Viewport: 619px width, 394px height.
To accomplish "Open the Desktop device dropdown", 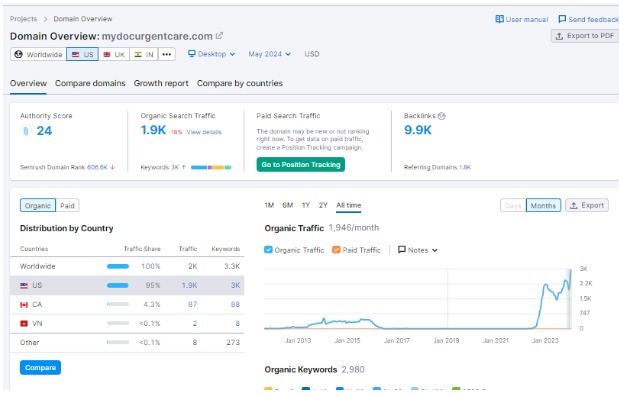I will [x=211, y=54].
